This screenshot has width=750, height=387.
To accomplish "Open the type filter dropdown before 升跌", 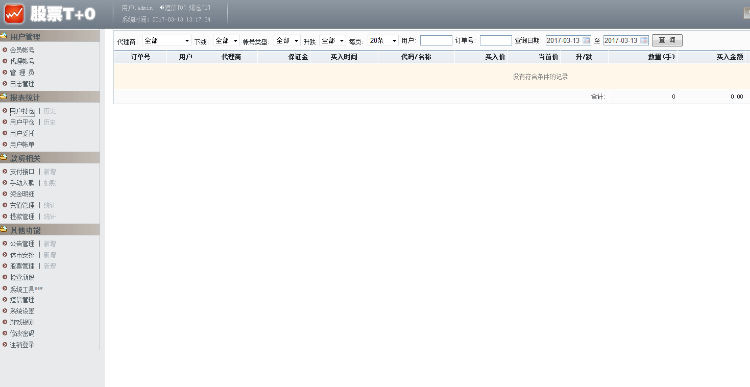I will (x=287, y=41).
